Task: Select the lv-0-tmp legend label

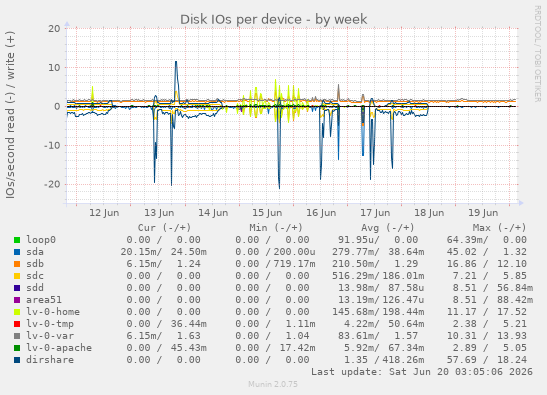Action: tap(50, 323)
